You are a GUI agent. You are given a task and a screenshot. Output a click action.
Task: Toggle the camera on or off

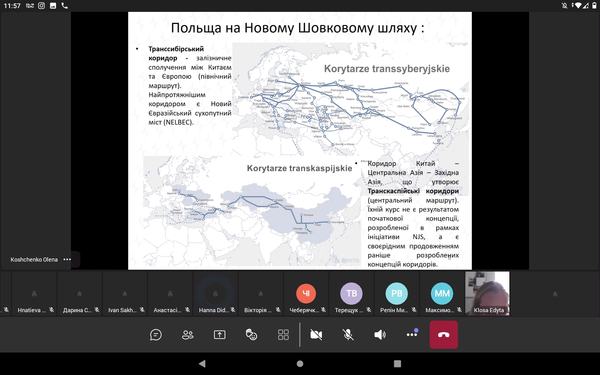click(316, 335)
